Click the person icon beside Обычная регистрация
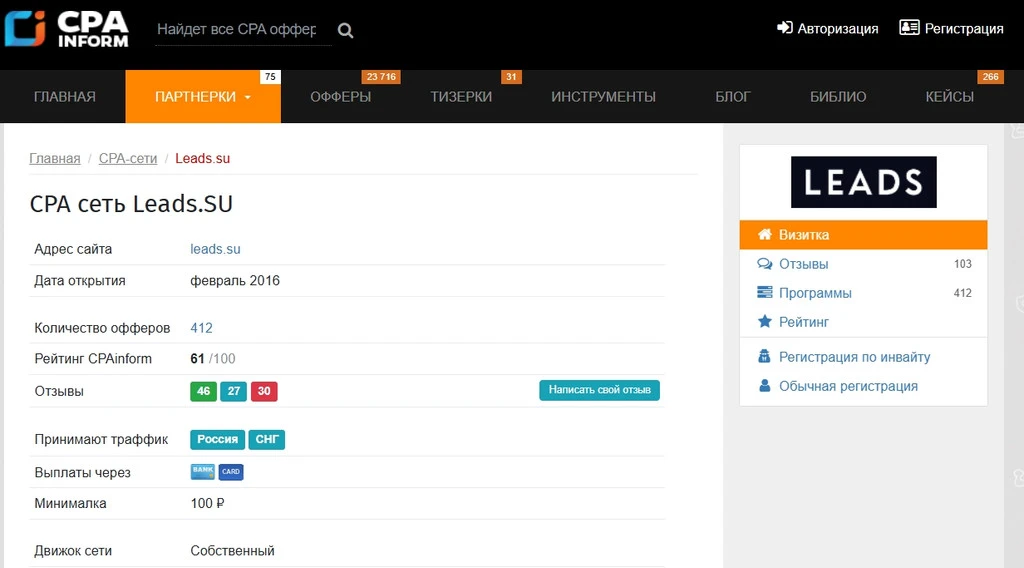The height and width of the screenshot is (568, 1024). pos(764,386)
